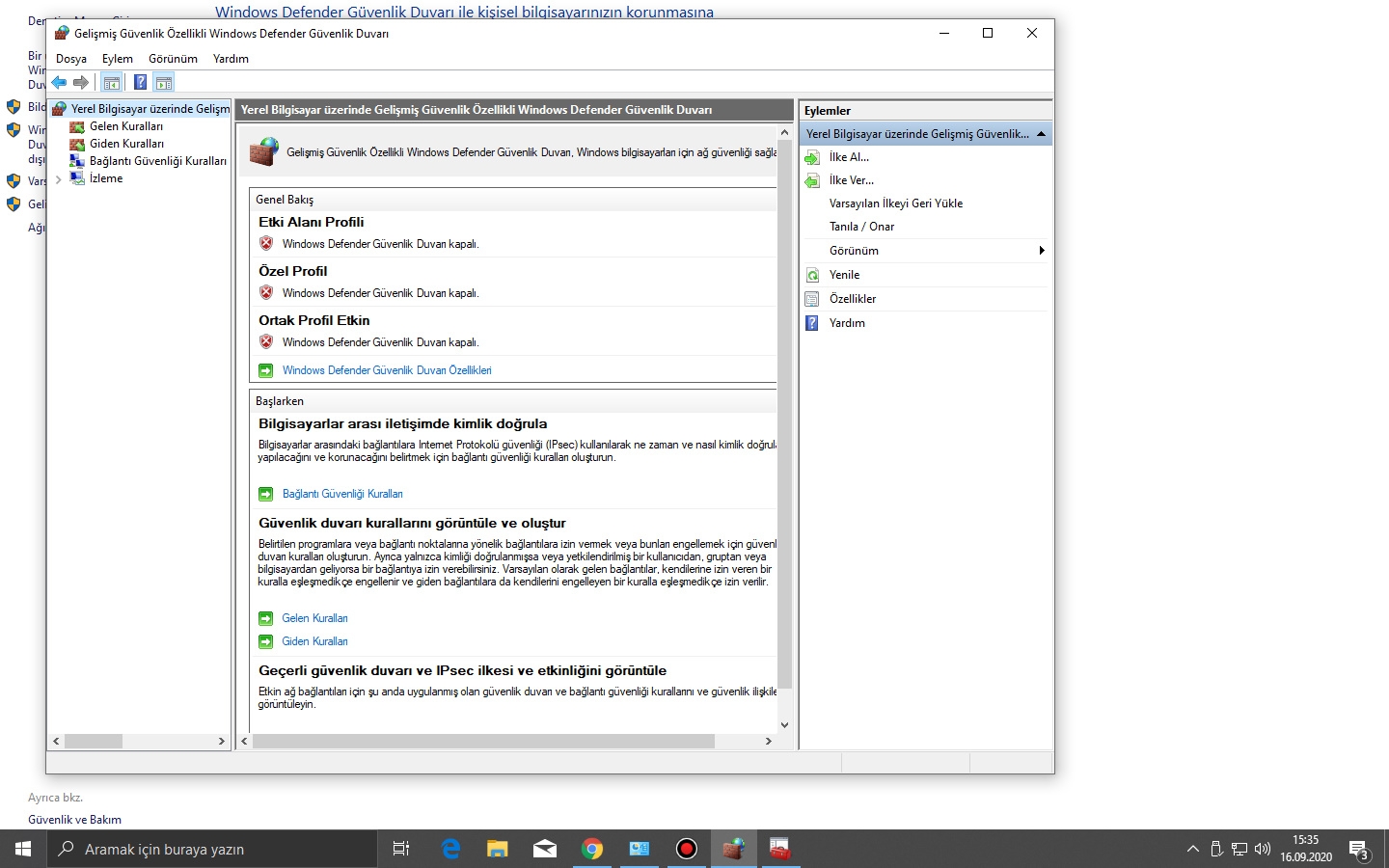Select the Gelen Kuralları node in the tree
Screen dimensions: 1389x868
[125, 126]
